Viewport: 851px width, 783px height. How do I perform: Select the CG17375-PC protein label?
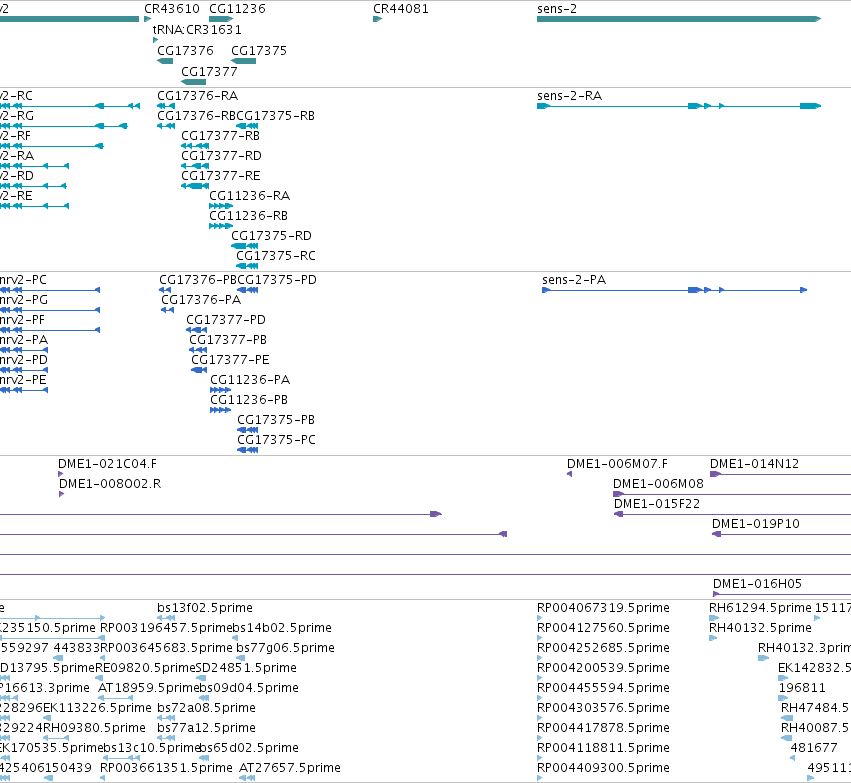[276, 440]
